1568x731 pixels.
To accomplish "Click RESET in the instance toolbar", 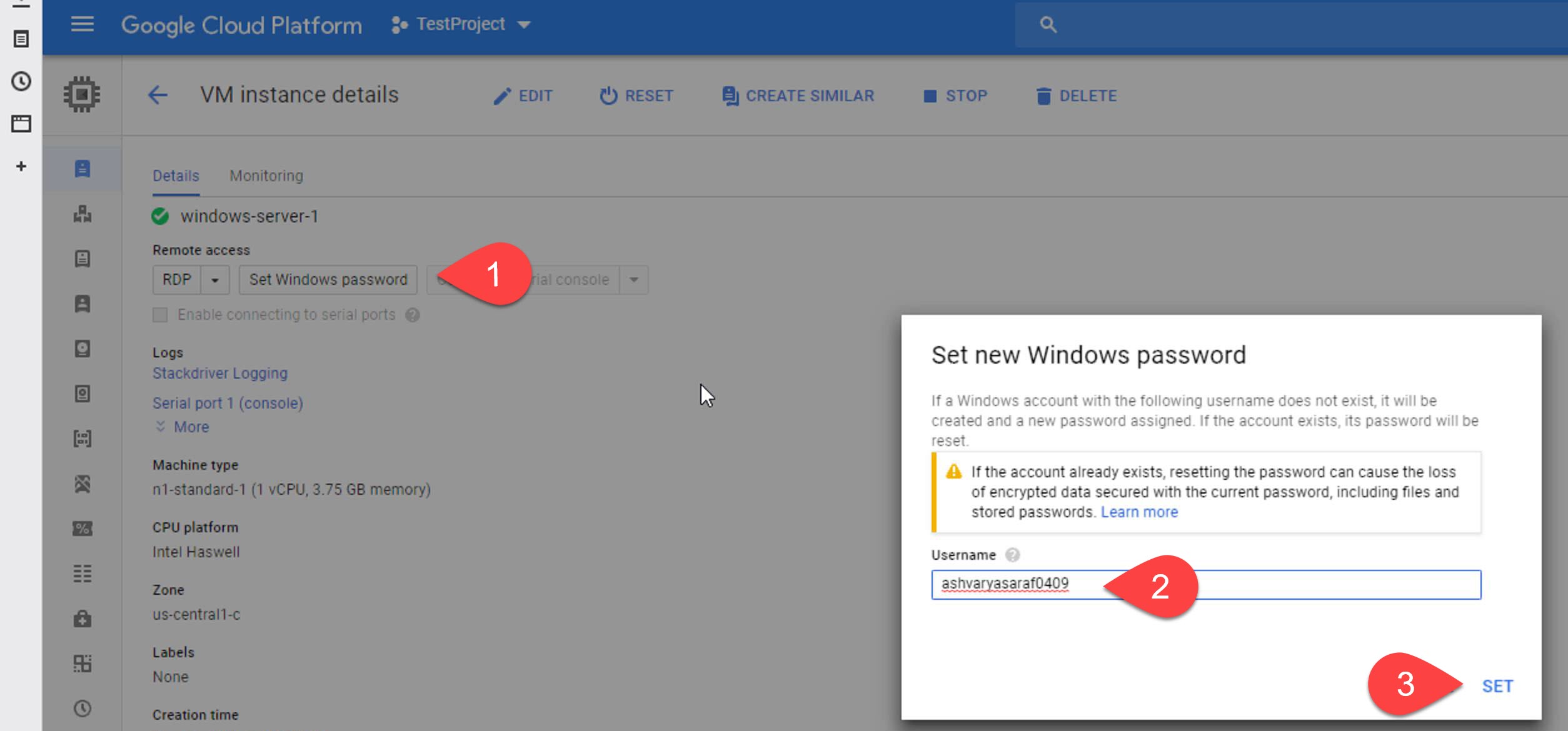I will (x=636, y=96).
